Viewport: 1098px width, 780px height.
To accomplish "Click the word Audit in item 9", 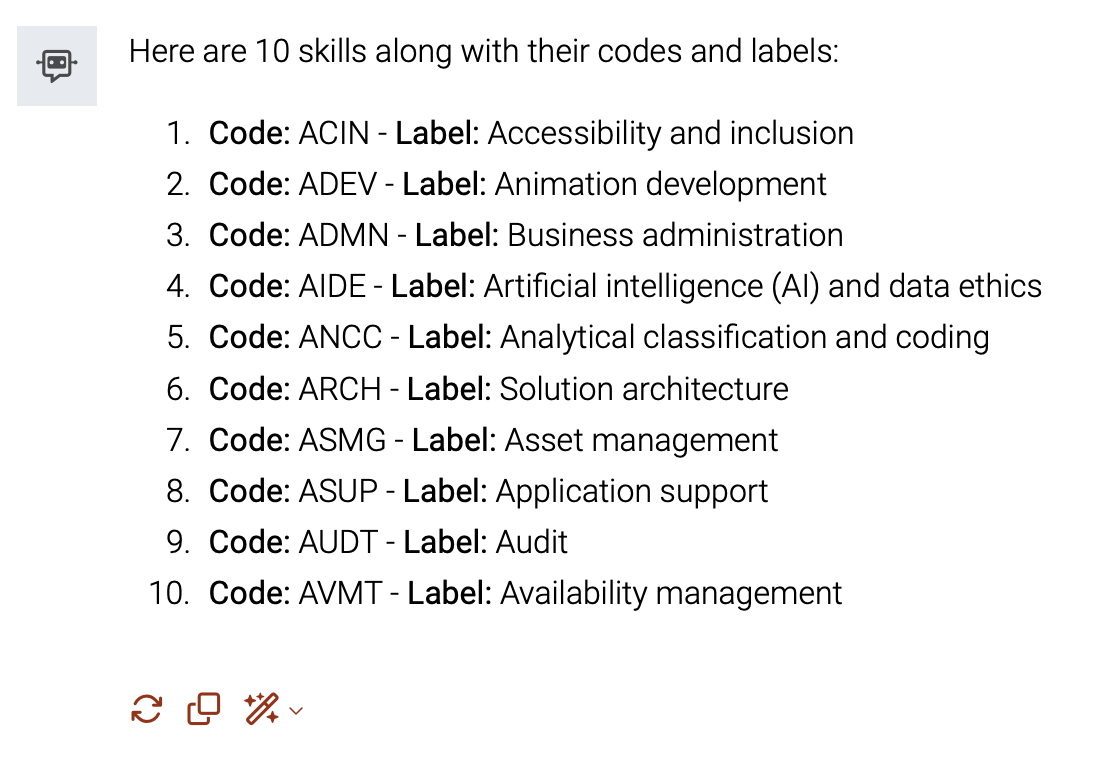I will tap(531, 542).
